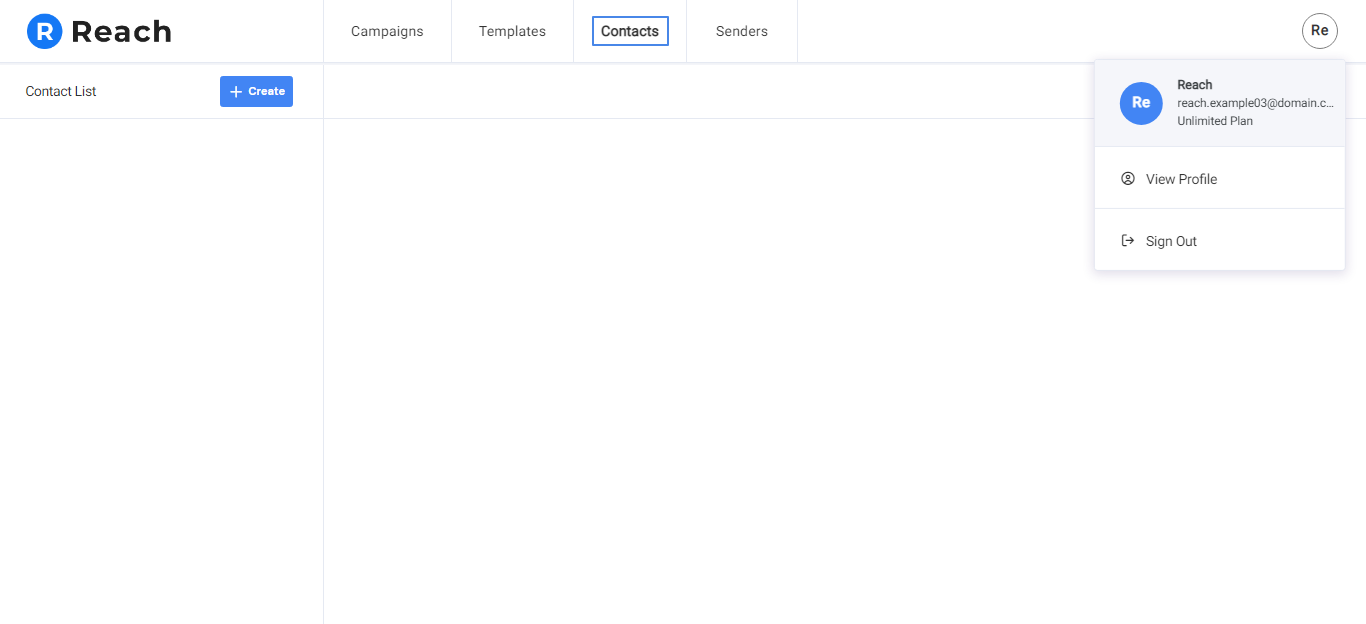Select the Contacts tab
This screenshot has height=624, width=1366.
click(x=630, y=31)
